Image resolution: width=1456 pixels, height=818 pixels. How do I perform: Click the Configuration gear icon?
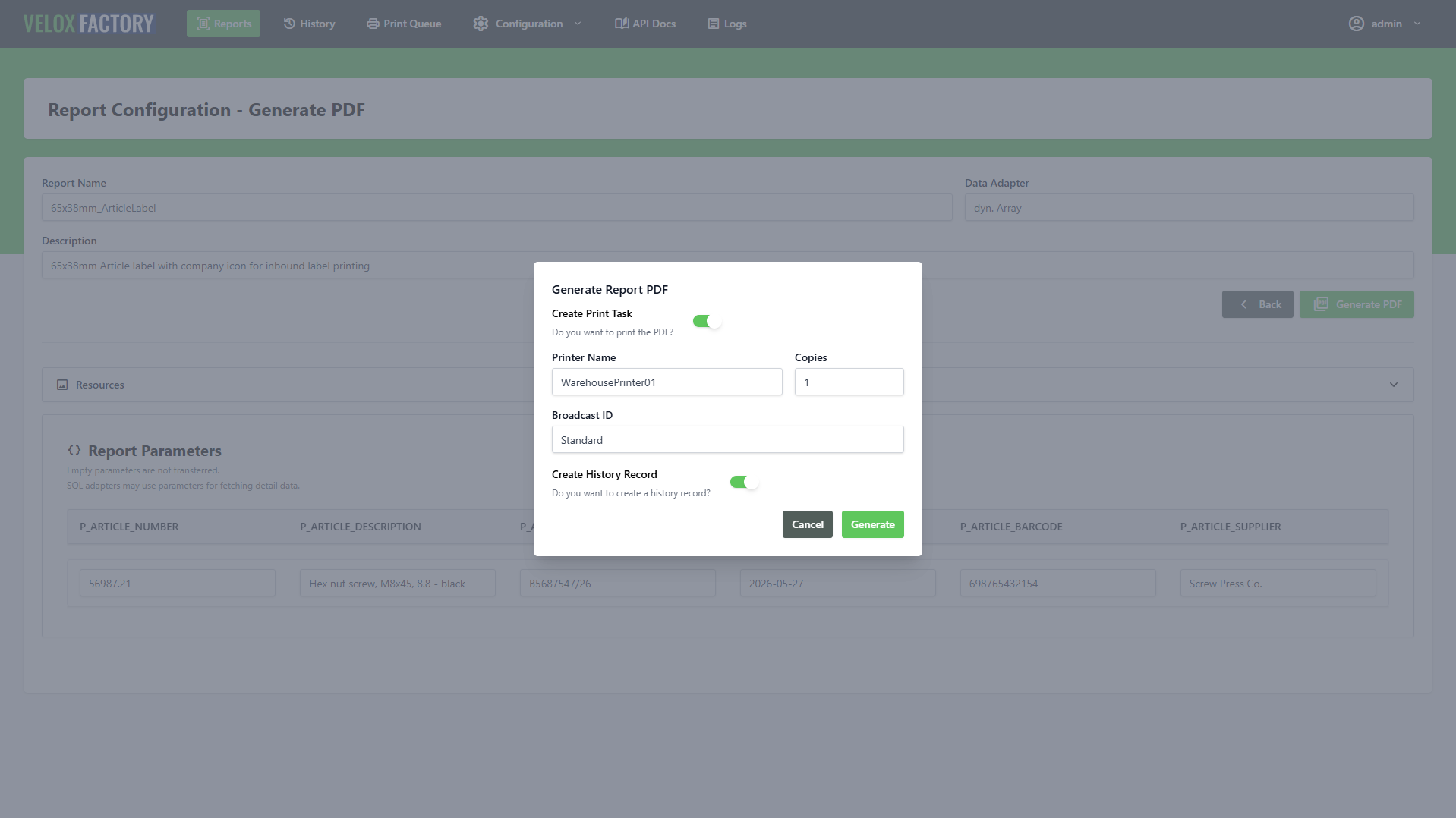[x=481, y=24]
